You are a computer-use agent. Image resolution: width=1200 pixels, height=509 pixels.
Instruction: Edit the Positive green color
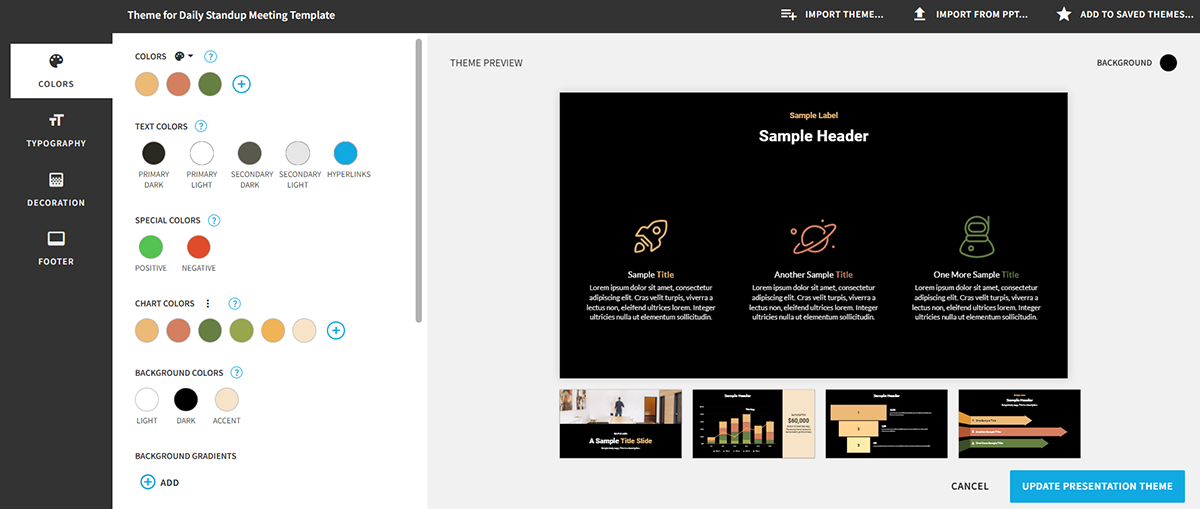tap(151, 247)
